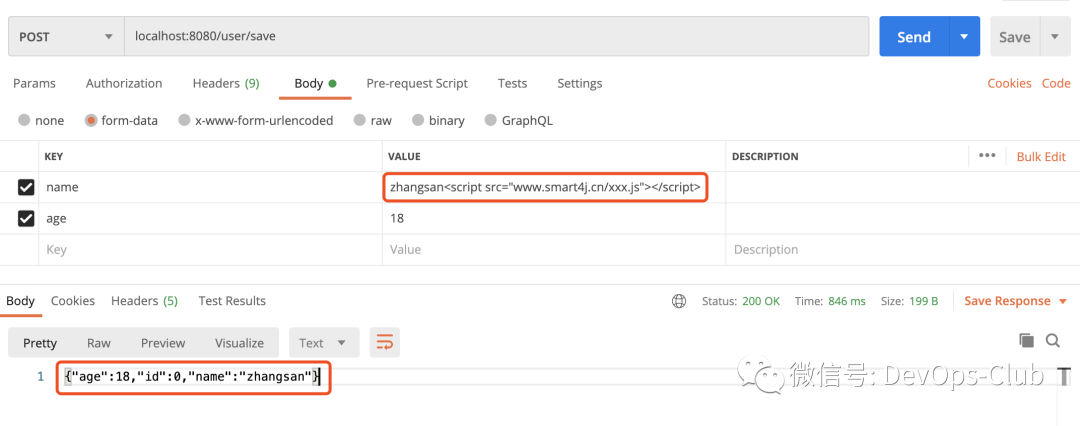
Task: Open the request Body tab
Action: pos(315,83)
